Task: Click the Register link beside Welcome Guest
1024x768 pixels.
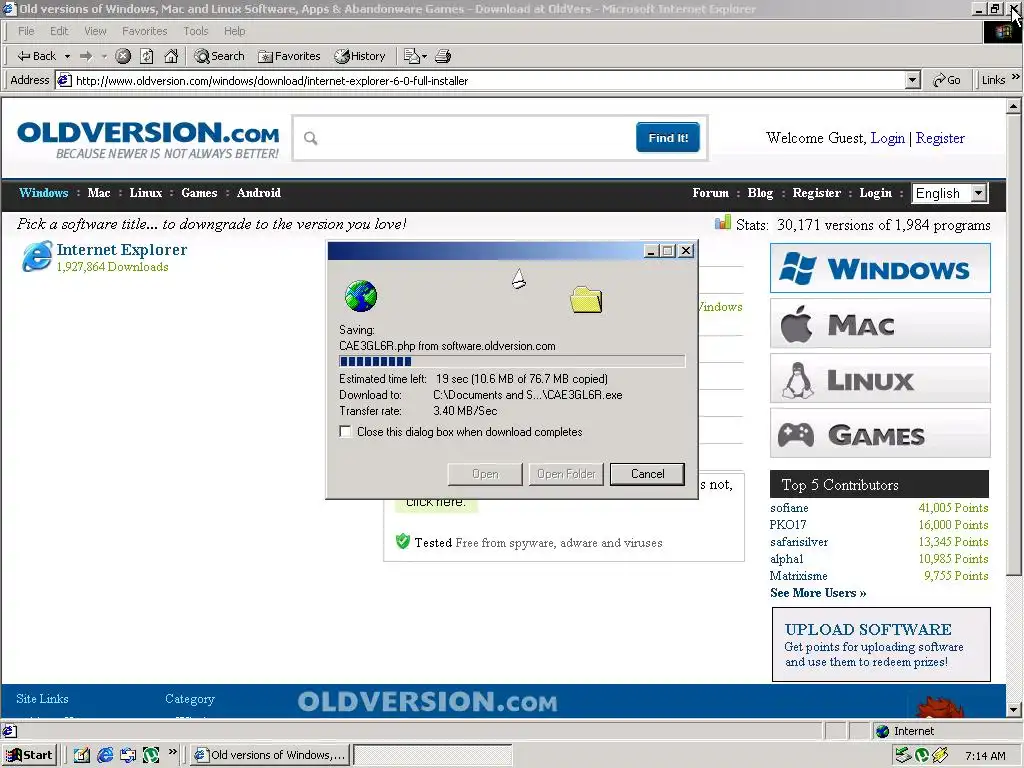Action: coord(940,138)
